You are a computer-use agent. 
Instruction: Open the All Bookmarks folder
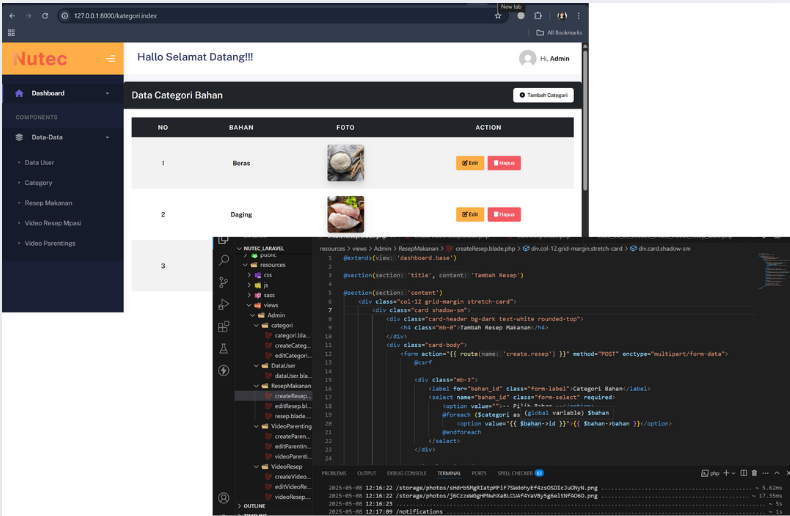[x=559, y=33]
